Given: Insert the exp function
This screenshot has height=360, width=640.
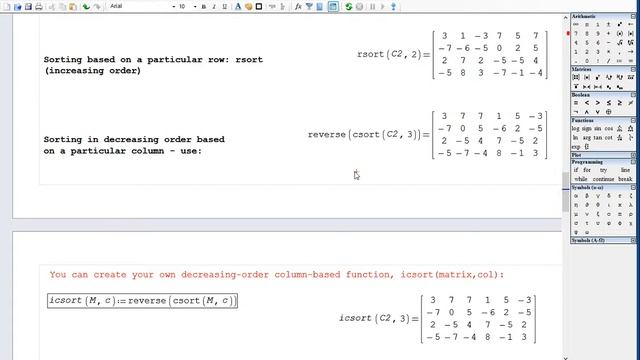Looking at the screenshot, I should (x=576, y=147).
